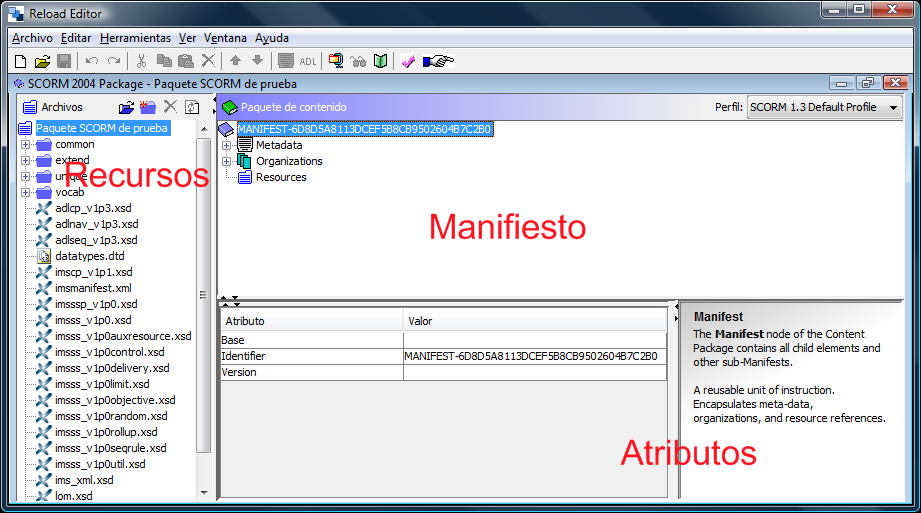Select the imsss_v1p0rollup.xsd file

(x=106, y=432)
